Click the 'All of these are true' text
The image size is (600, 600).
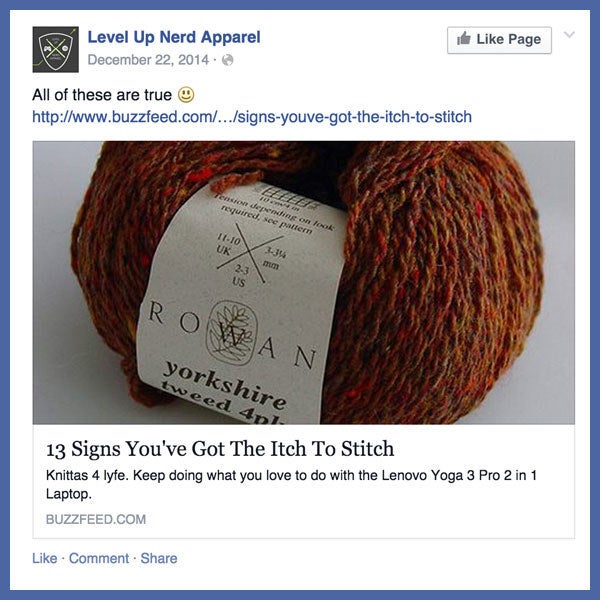[x=102, y=95]
